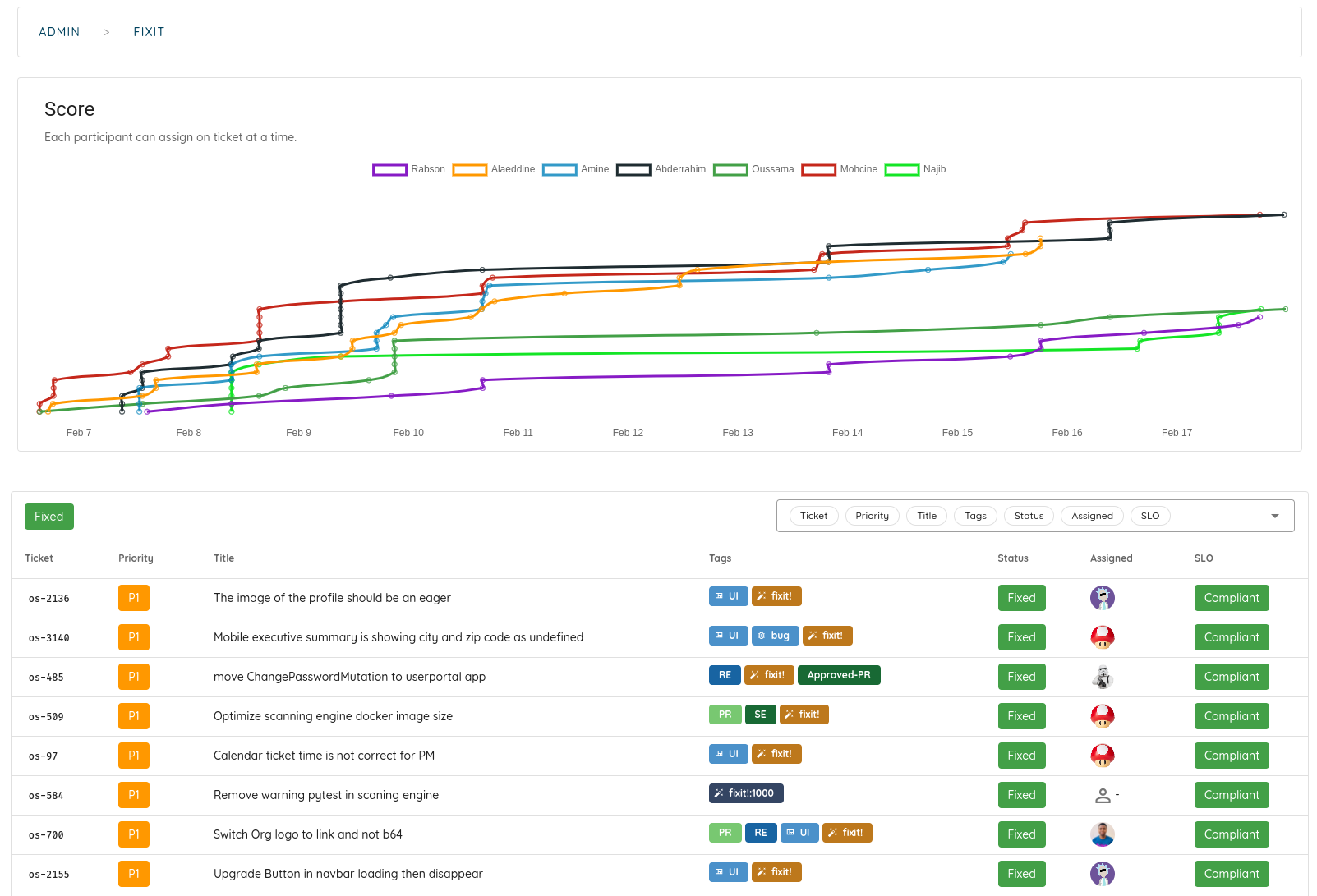Sort by Ticket column header

[39, 558]
